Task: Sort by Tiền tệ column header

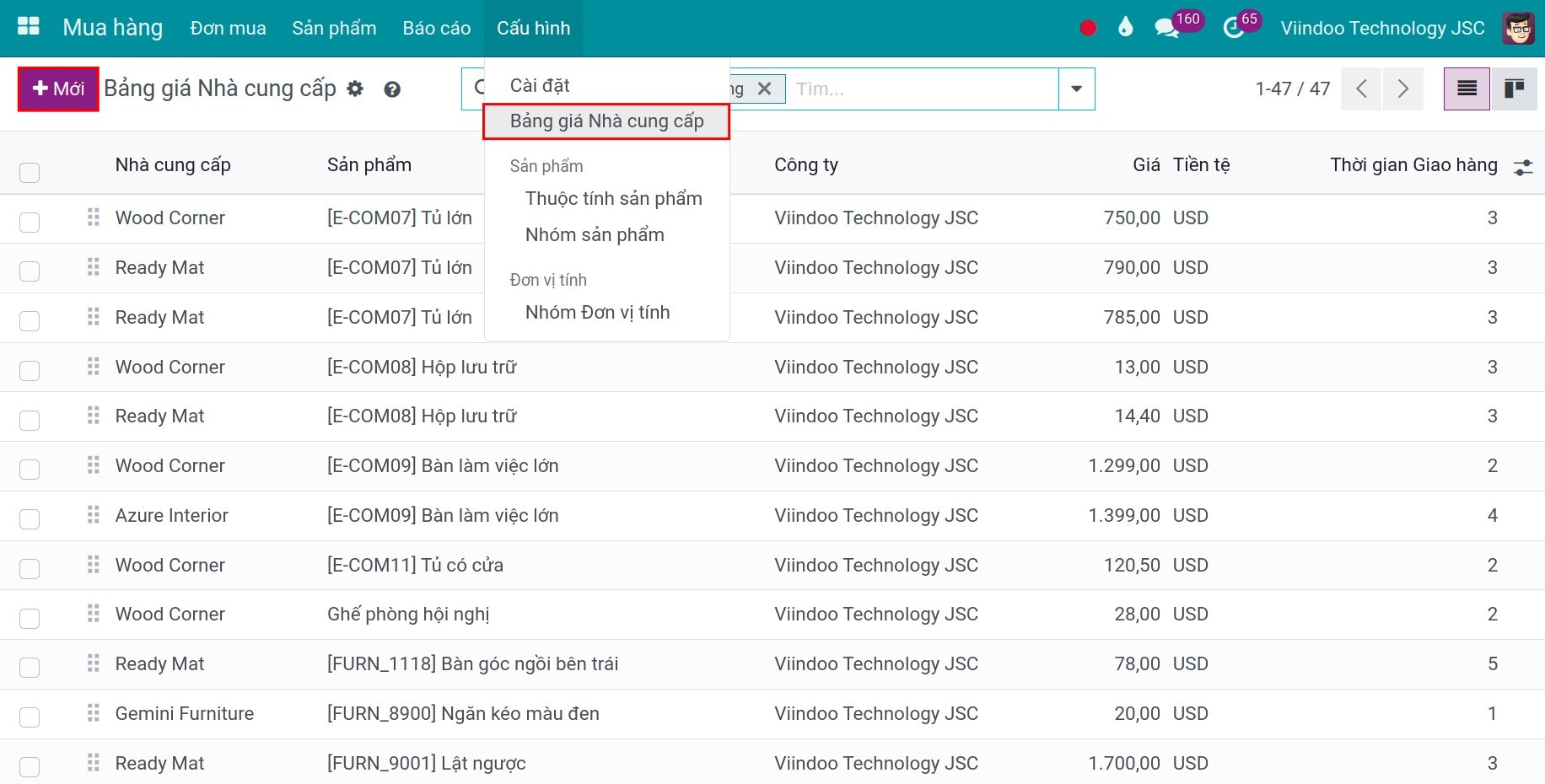Action: click(x=1201, y=164)
